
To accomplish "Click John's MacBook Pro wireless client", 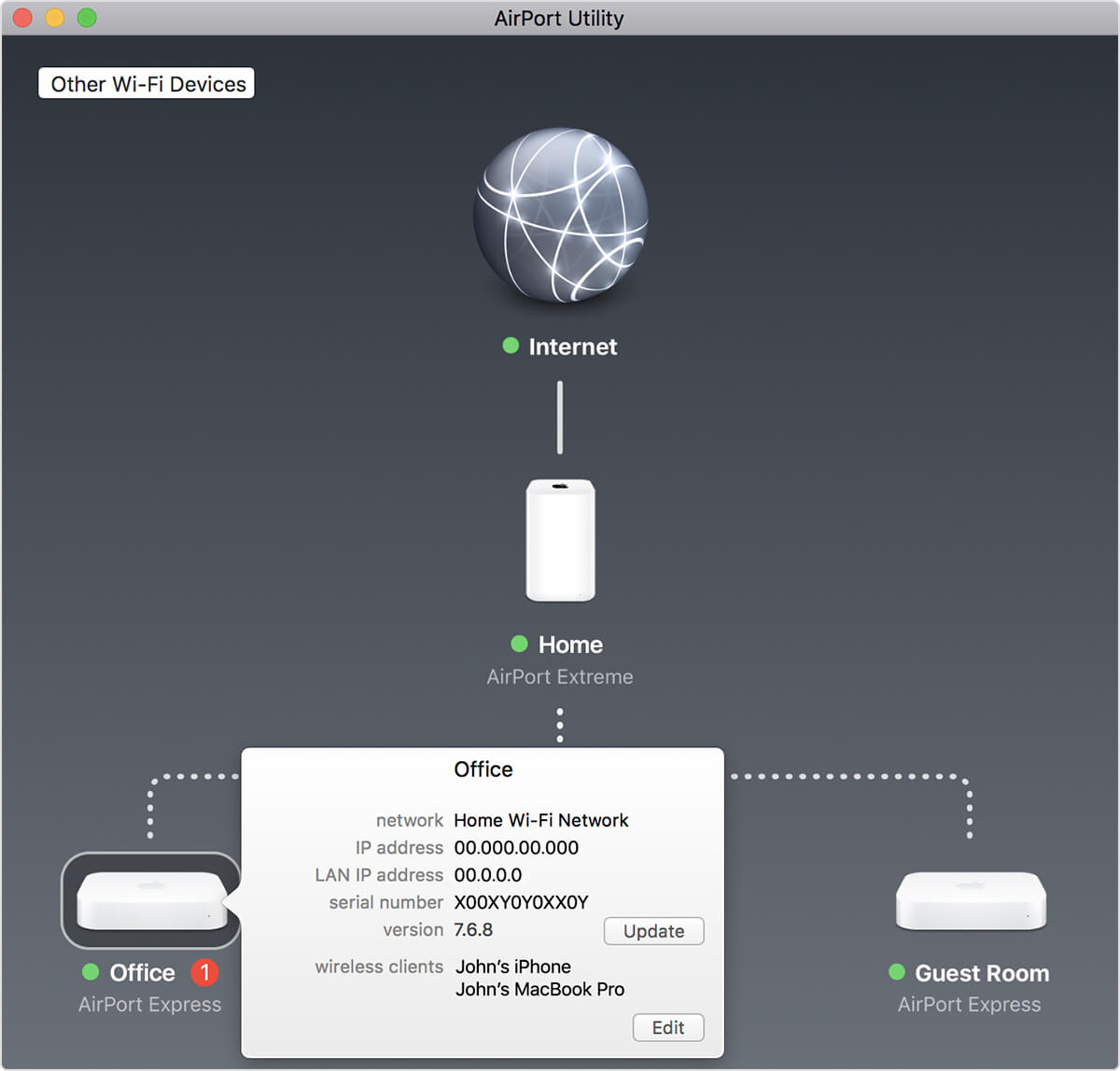I will pyautogui.click(x=539, y=989).
